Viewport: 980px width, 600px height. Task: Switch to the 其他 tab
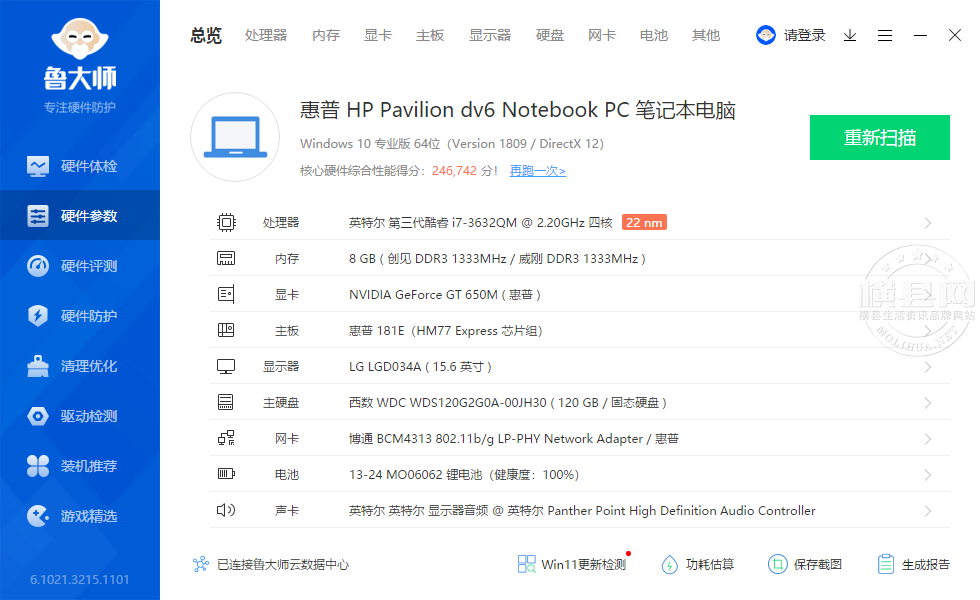pyautogui.click(x=706, y=36)
